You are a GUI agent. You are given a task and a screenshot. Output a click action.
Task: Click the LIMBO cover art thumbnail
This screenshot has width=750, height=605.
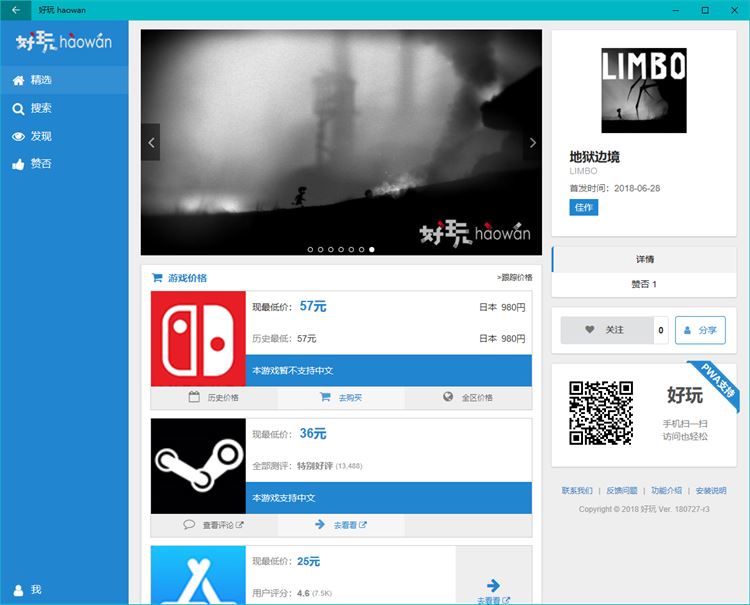[644, 90]
